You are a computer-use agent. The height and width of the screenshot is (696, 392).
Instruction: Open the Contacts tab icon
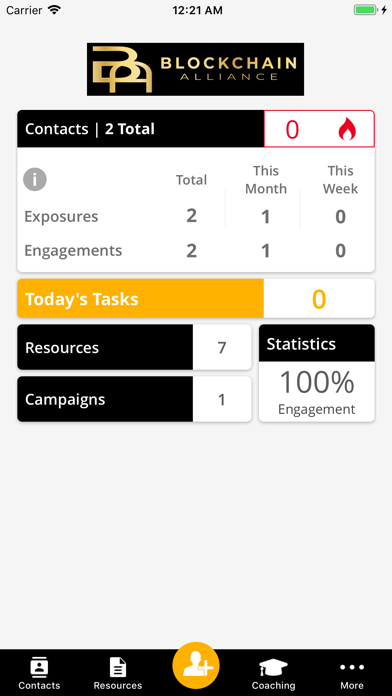click(39, 667)
